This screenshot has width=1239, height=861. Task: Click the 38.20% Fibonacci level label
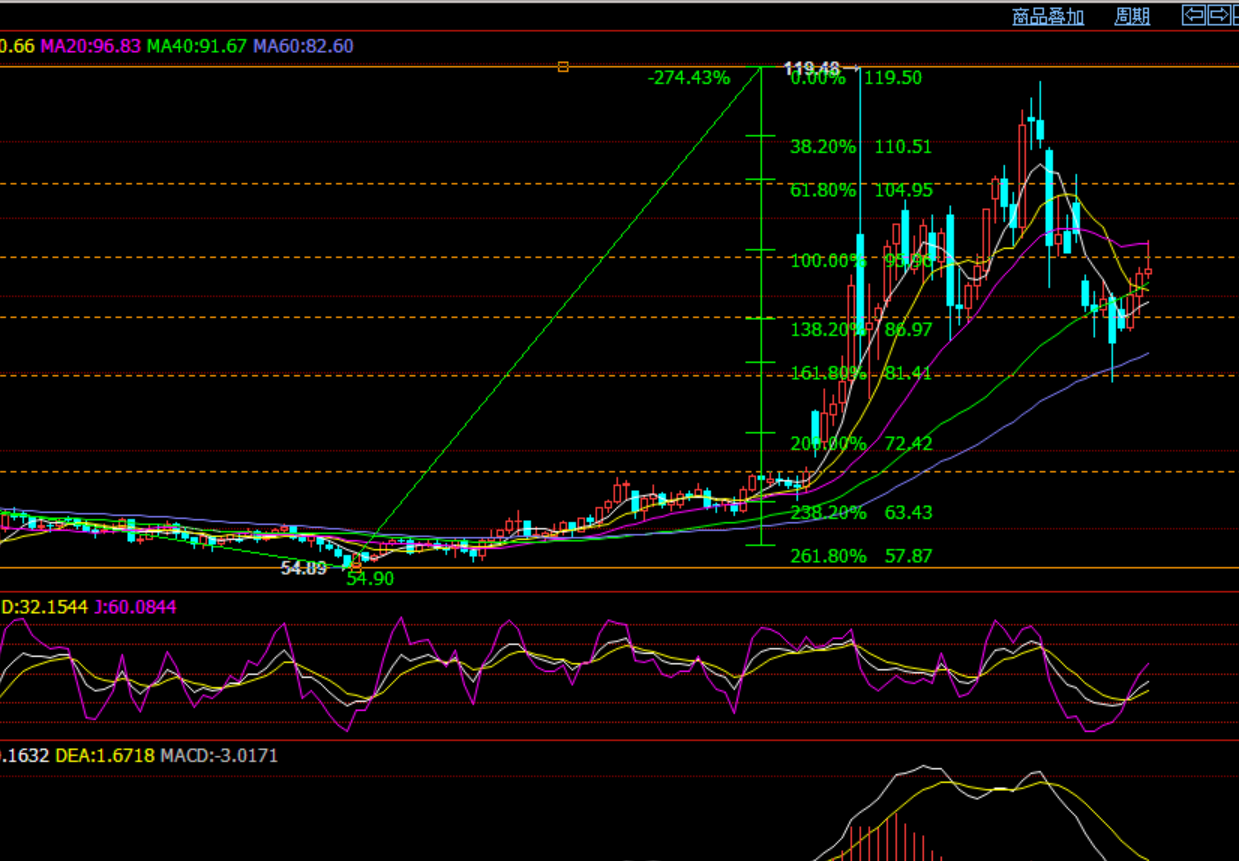pos(822,147)
